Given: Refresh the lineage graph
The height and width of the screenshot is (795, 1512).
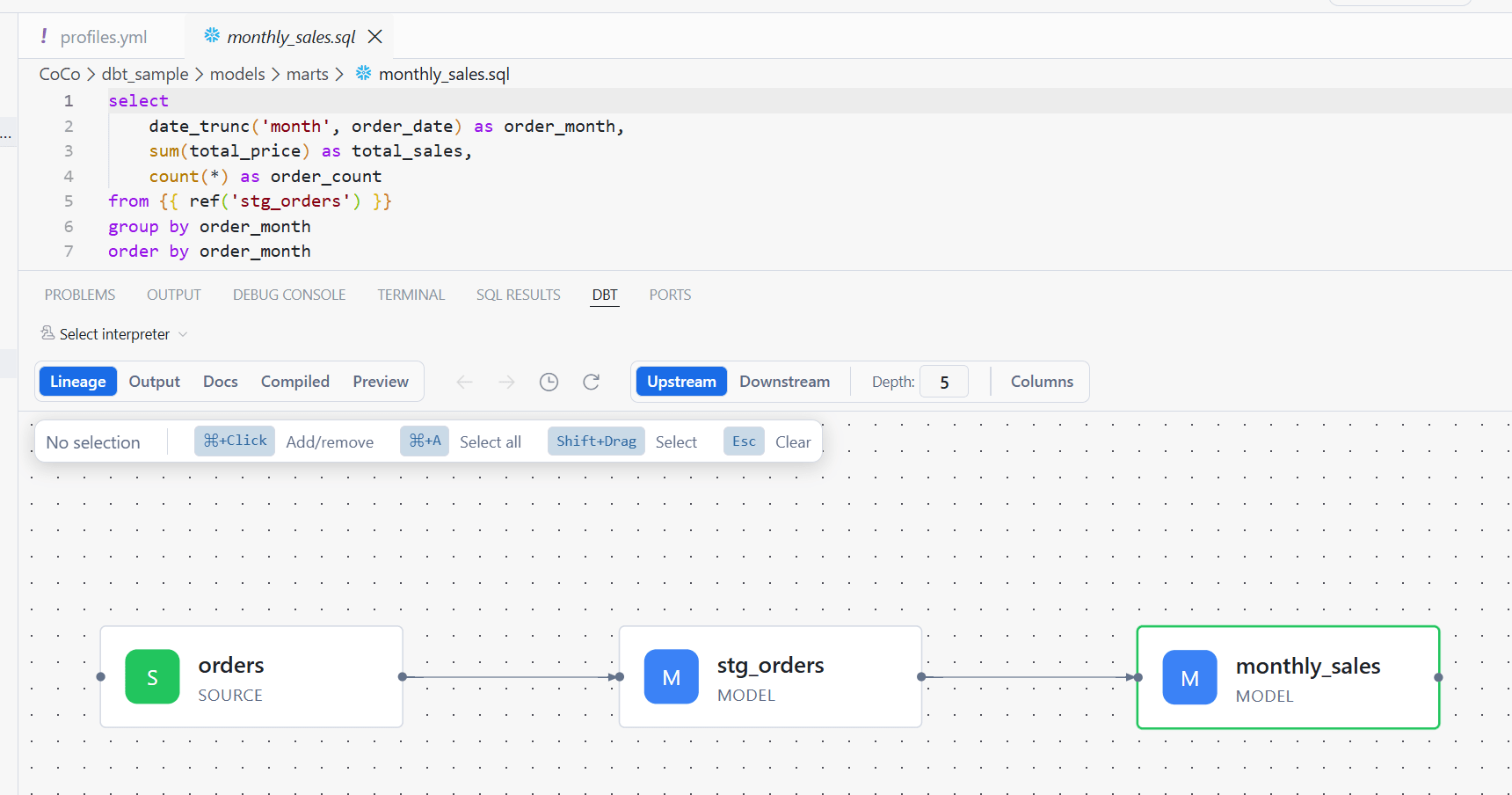Looking at the screenshot, I should (591, 382).
